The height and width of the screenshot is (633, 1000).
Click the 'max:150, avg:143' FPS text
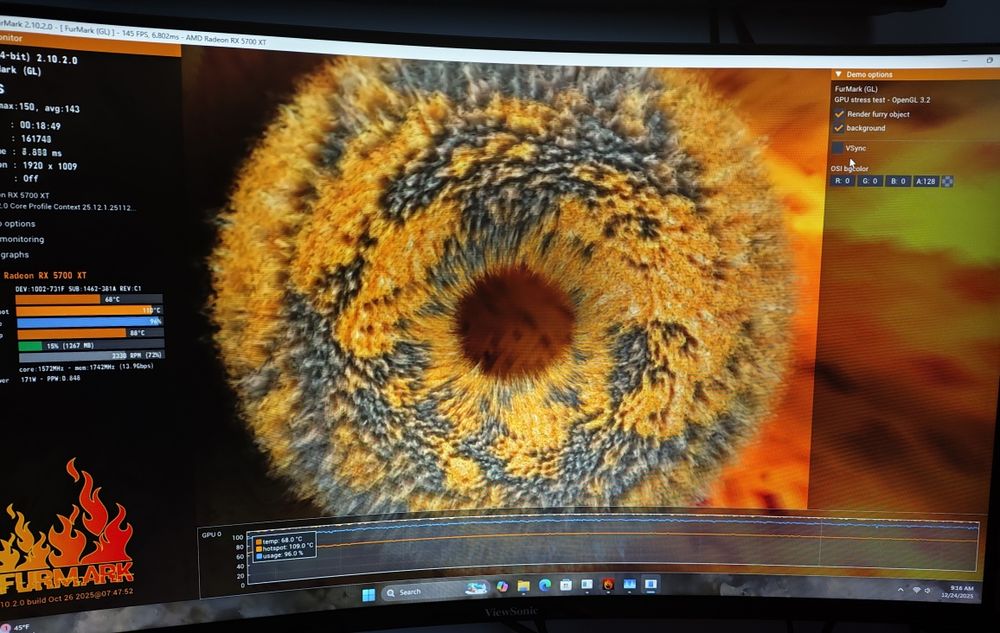(x=40, y=107)
